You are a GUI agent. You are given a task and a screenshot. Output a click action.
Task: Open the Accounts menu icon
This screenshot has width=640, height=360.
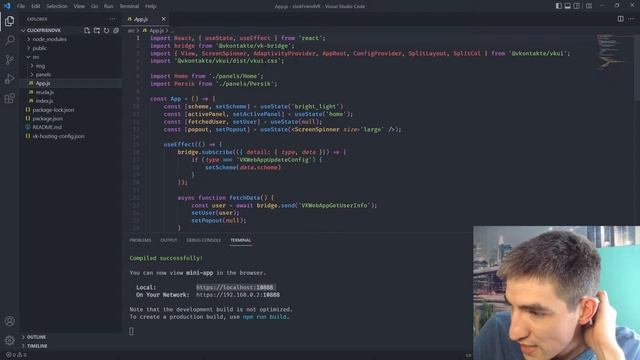click(9, 321)
